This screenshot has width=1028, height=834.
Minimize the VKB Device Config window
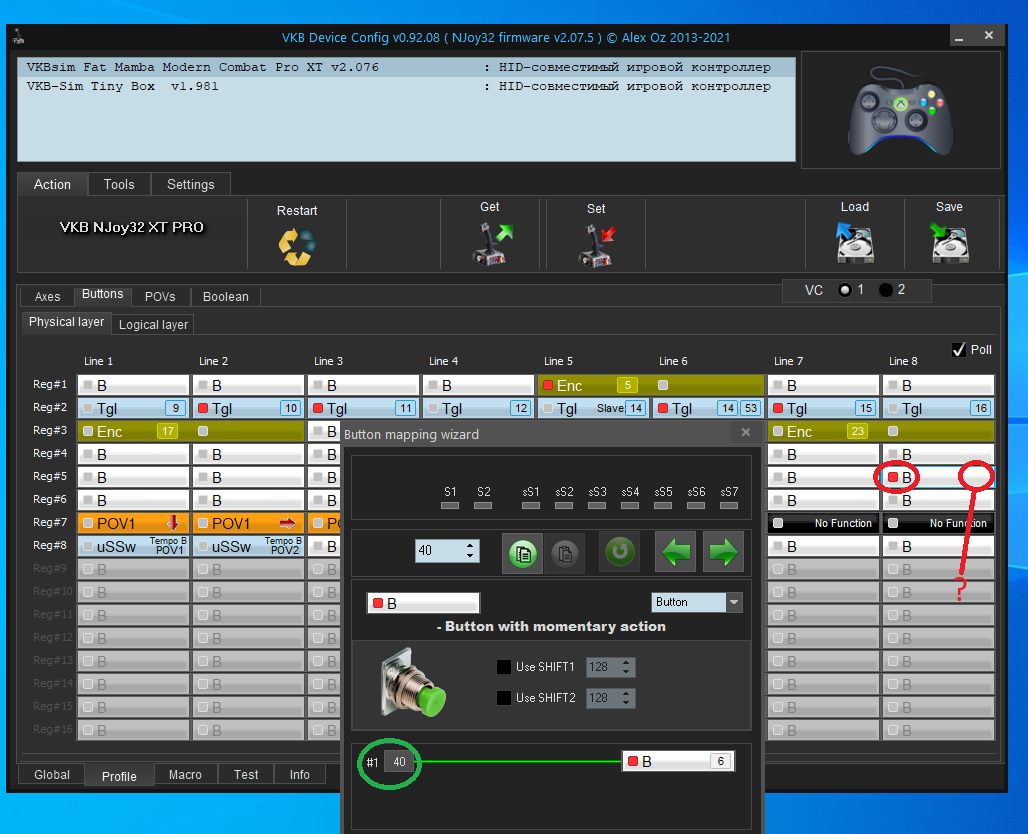click(x=959, y=37)
